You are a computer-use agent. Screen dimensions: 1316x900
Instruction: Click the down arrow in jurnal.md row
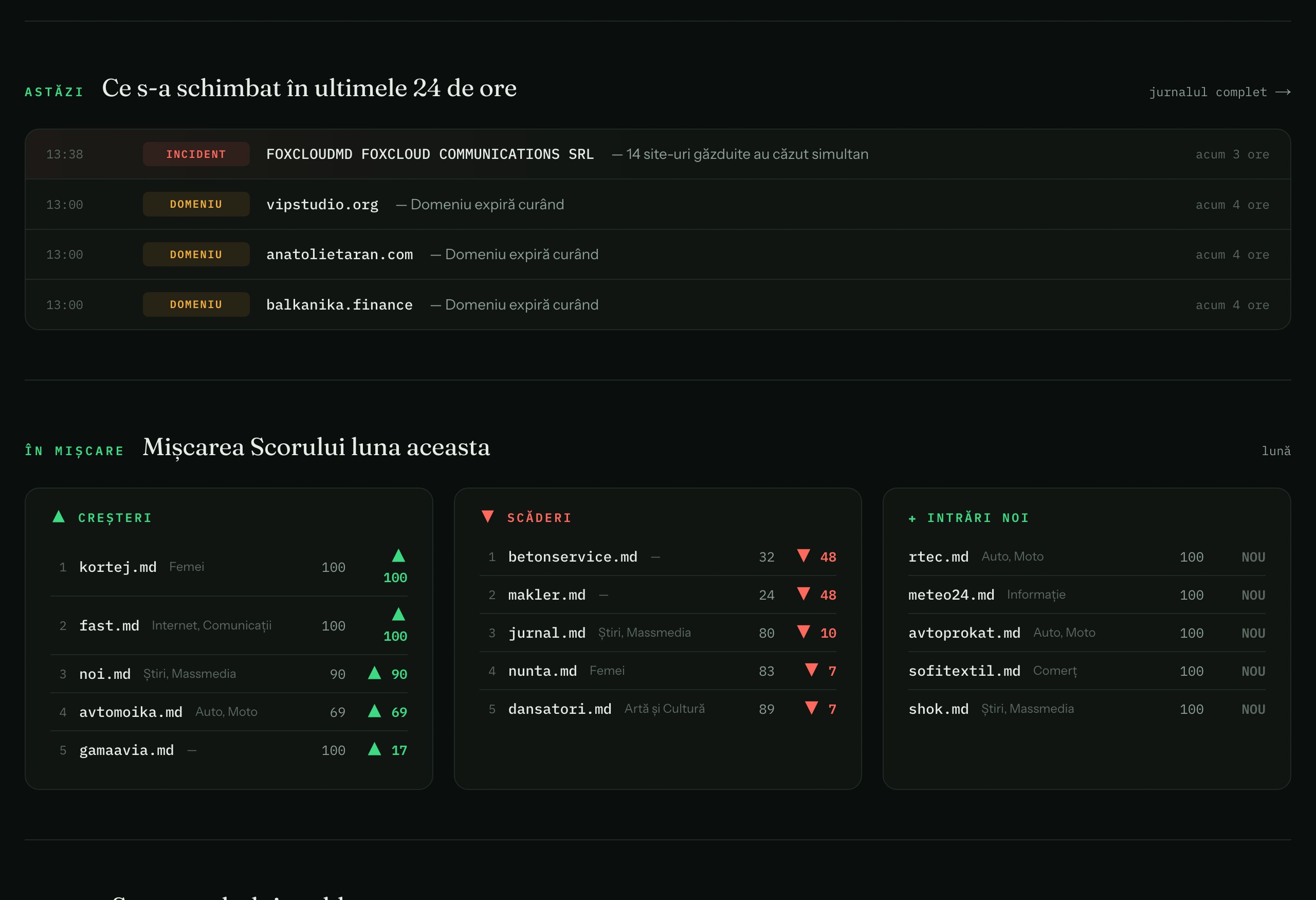[x=803, y=632]
